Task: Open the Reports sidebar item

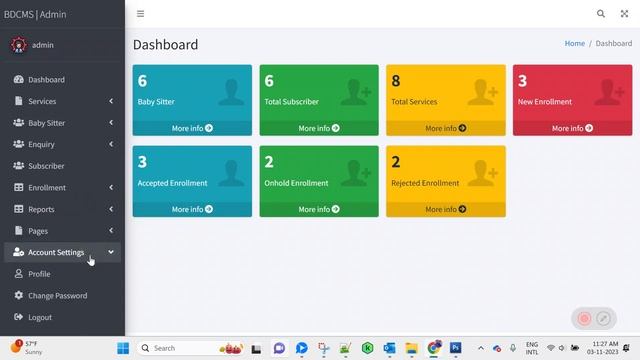Action: click(x=62, y=209)
